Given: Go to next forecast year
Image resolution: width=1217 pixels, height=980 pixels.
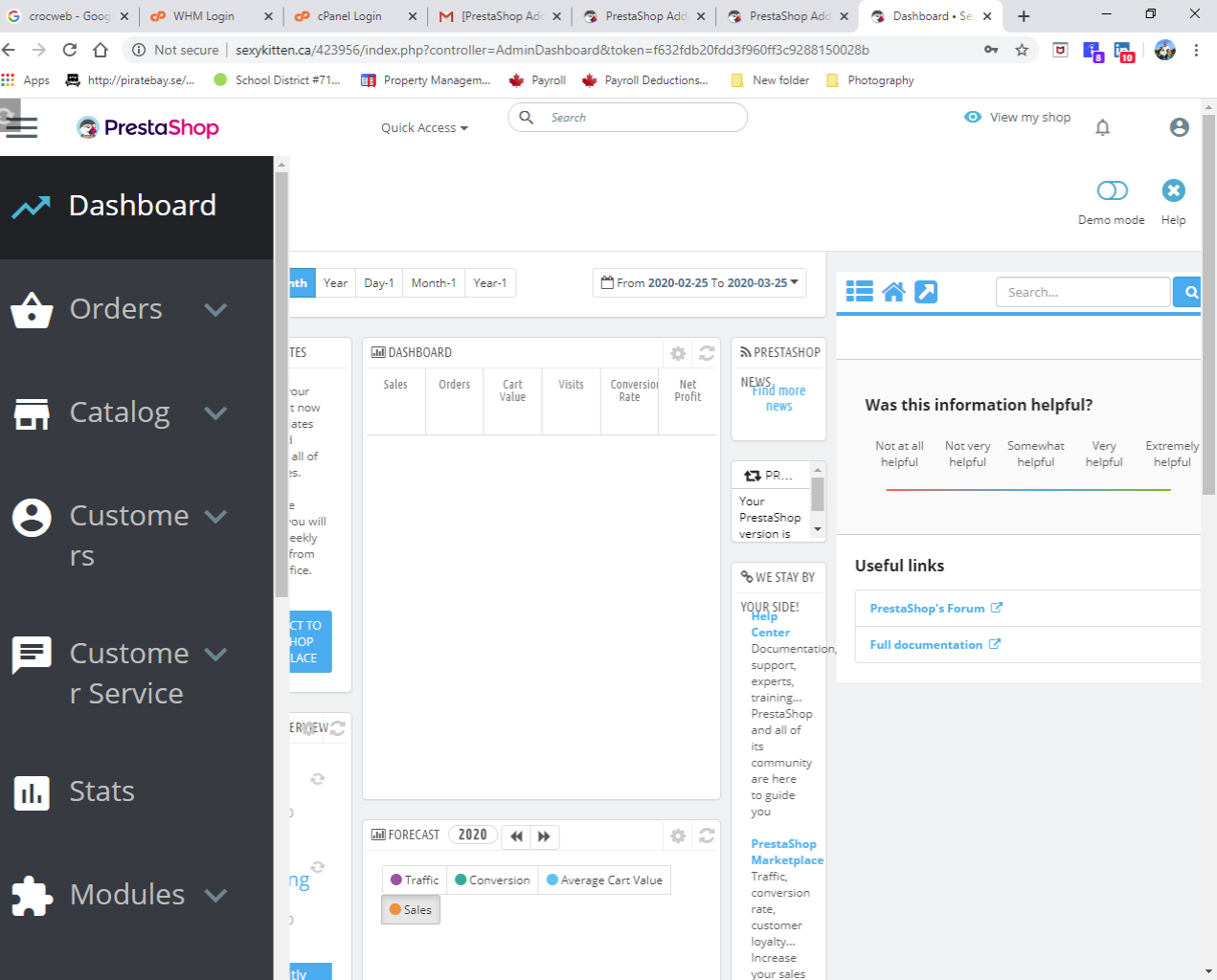Looking at the screenshot, I should coord(544,836).
